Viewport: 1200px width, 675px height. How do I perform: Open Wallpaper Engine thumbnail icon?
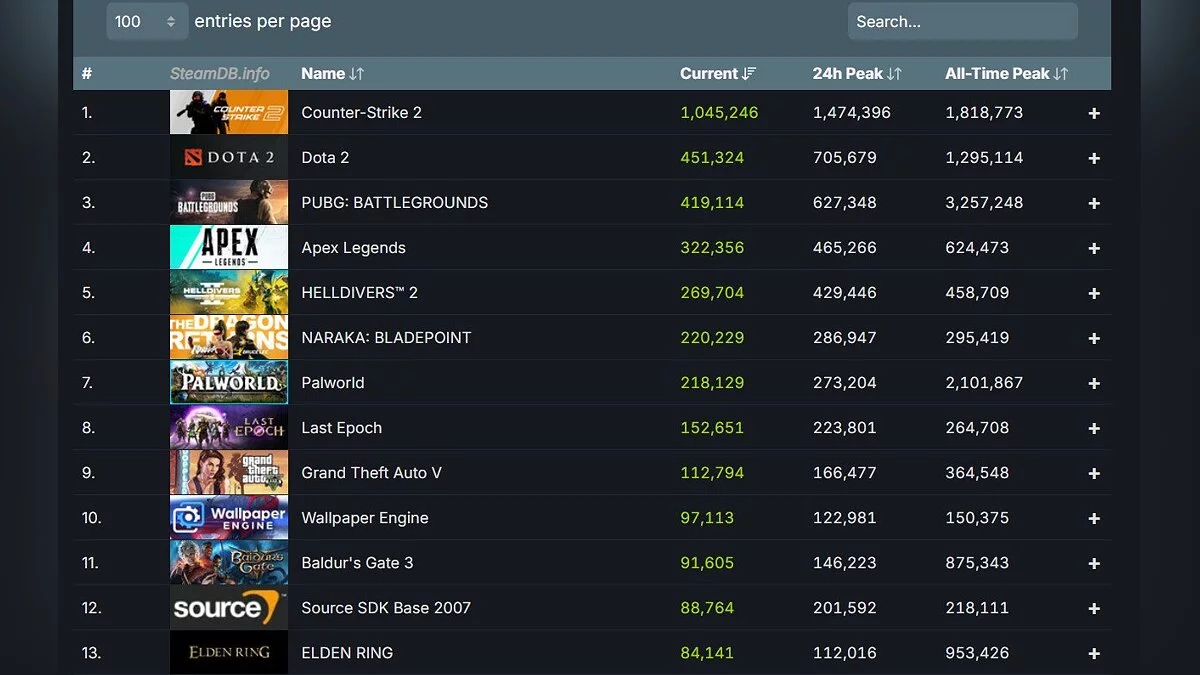tap(229, 517)
